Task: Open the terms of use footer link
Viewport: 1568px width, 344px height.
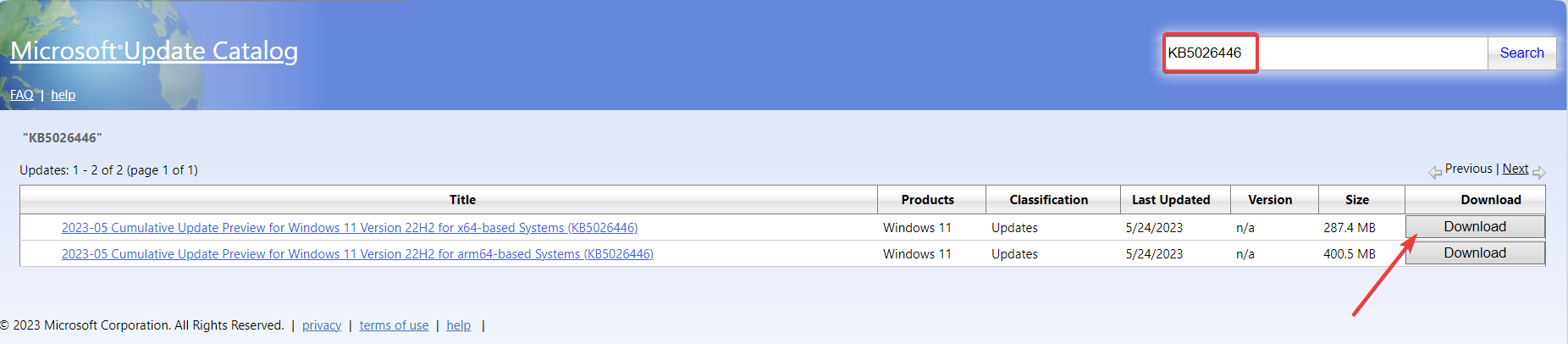Action: point(394,325)
